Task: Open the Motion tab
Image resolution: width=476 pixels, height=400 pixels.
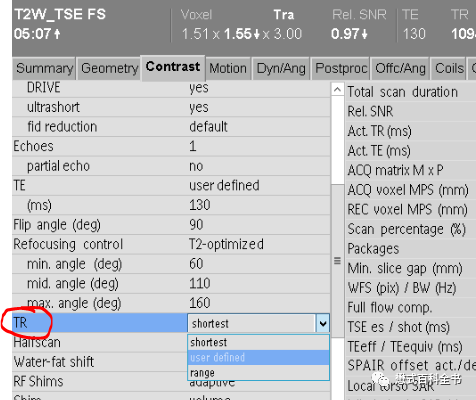Action: pos(228,68)
